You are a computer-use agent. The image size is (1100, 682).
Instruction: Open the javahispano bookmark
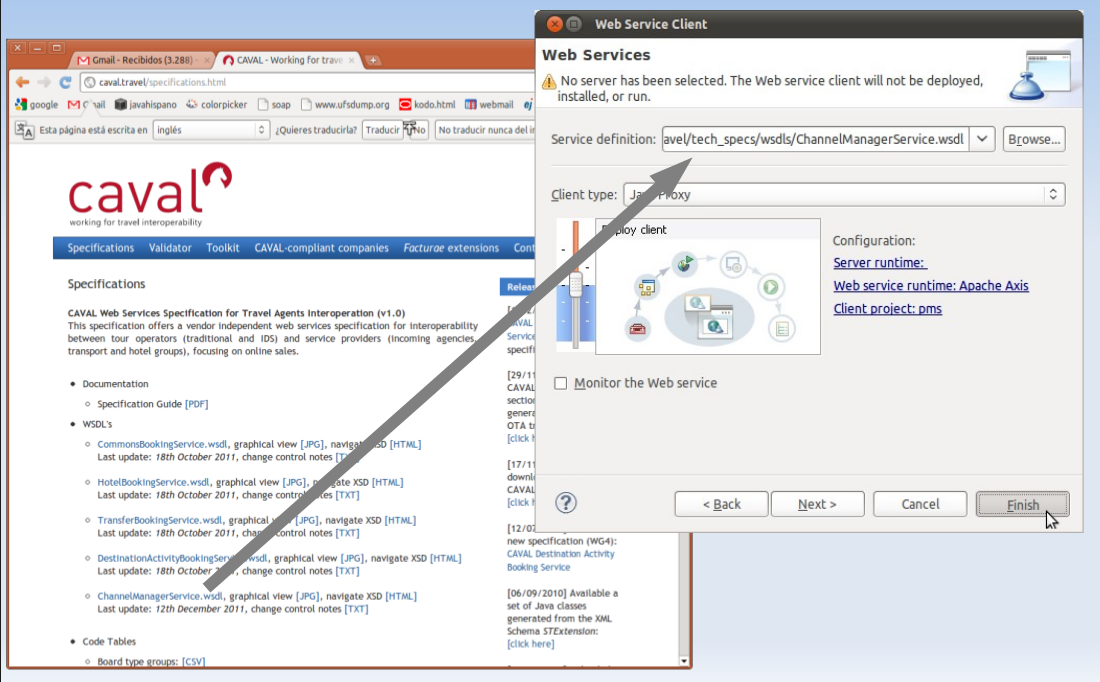point(146,105)
